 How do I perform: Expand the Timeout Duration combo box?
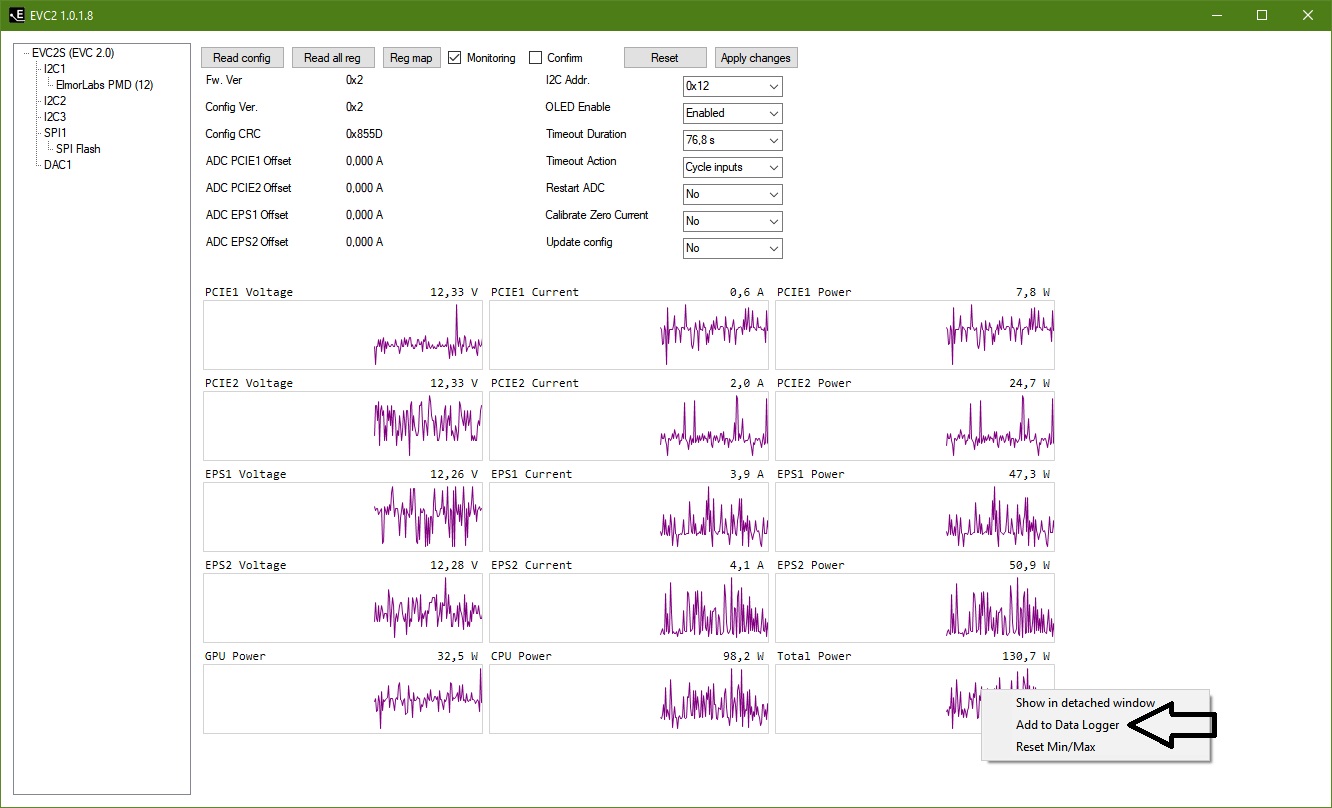[x=732, y=141]
